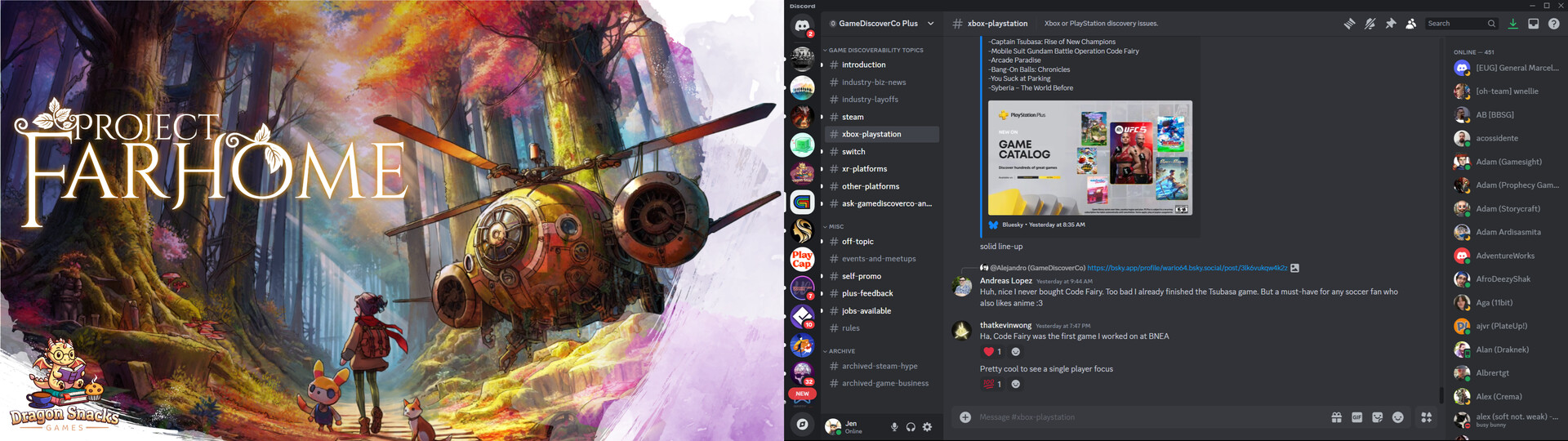Toggle microphone mute
1568x441 pixels.
tap(894, 426)
